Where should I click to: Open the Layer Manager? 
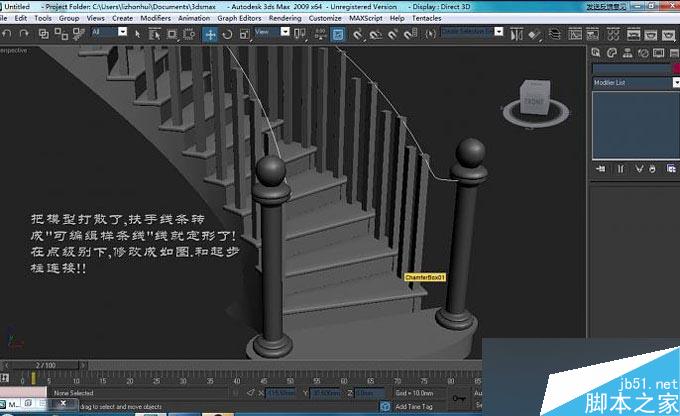point(555,34)
